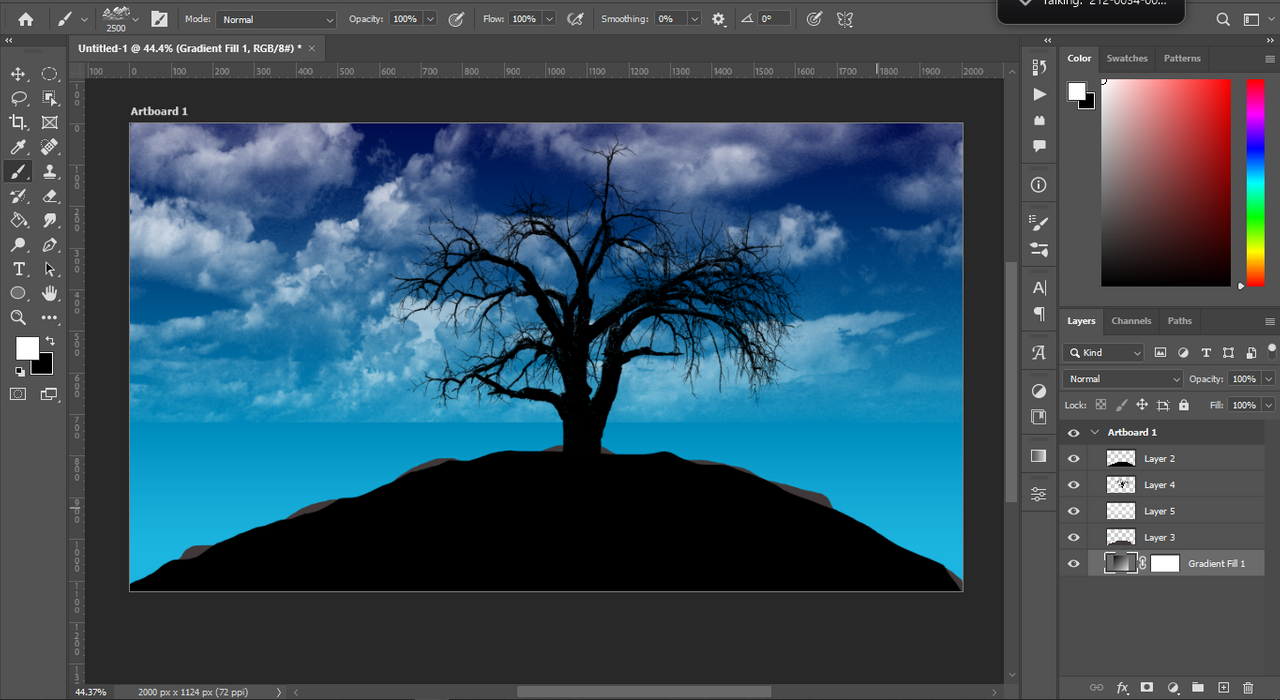Switch to the Channels tab

(1131, 321)
